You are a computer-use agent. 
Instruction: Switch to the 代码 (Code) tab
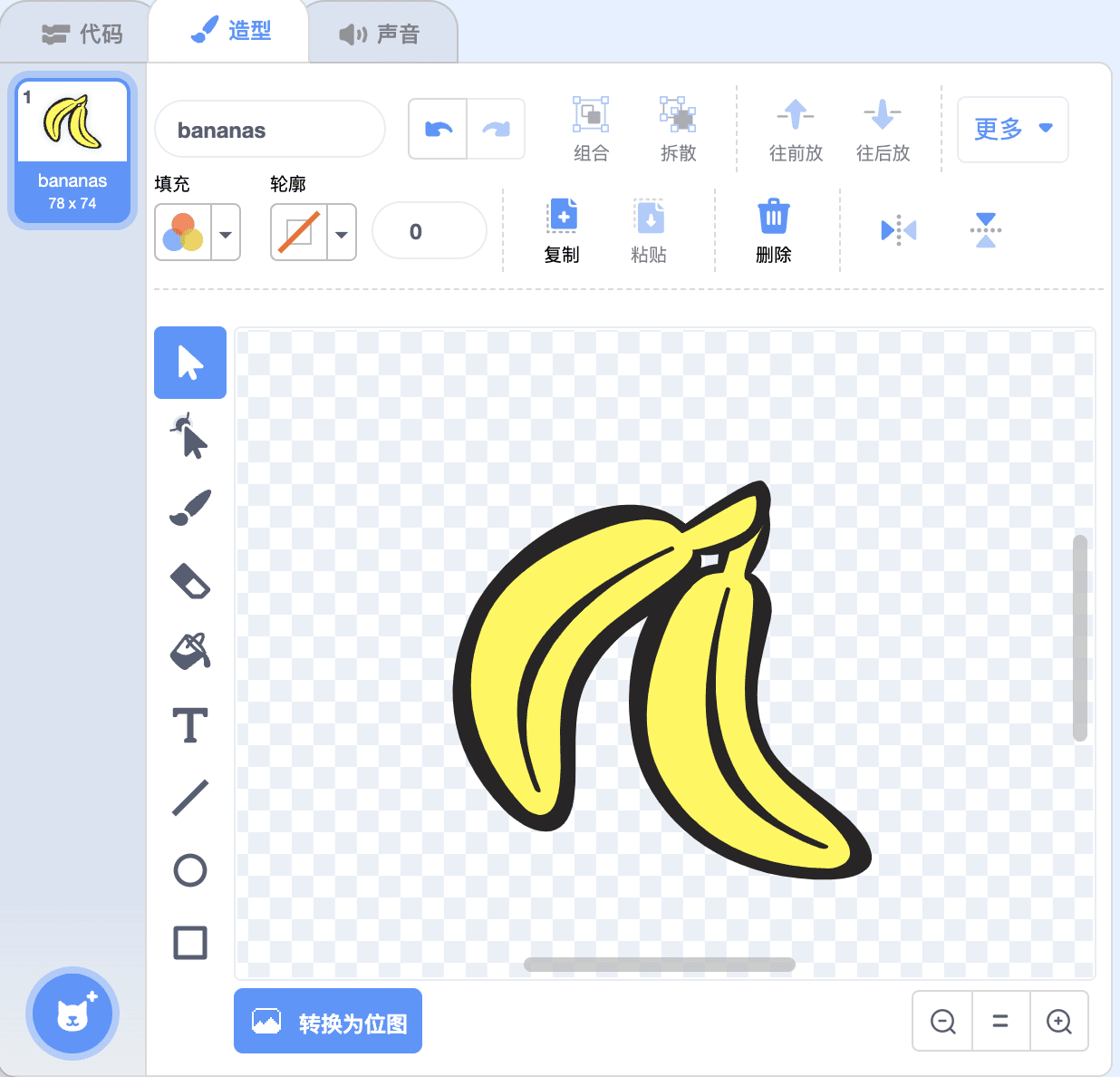tap(82, 34)
